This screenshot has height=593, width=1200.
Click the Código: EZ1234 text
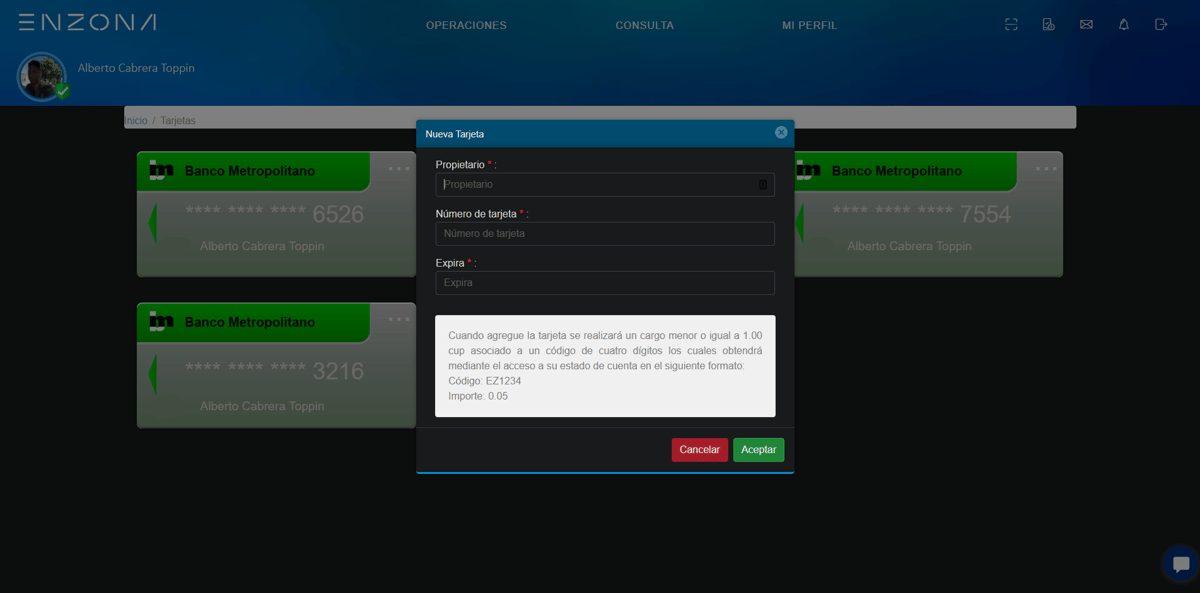click(x=485, y=381)
